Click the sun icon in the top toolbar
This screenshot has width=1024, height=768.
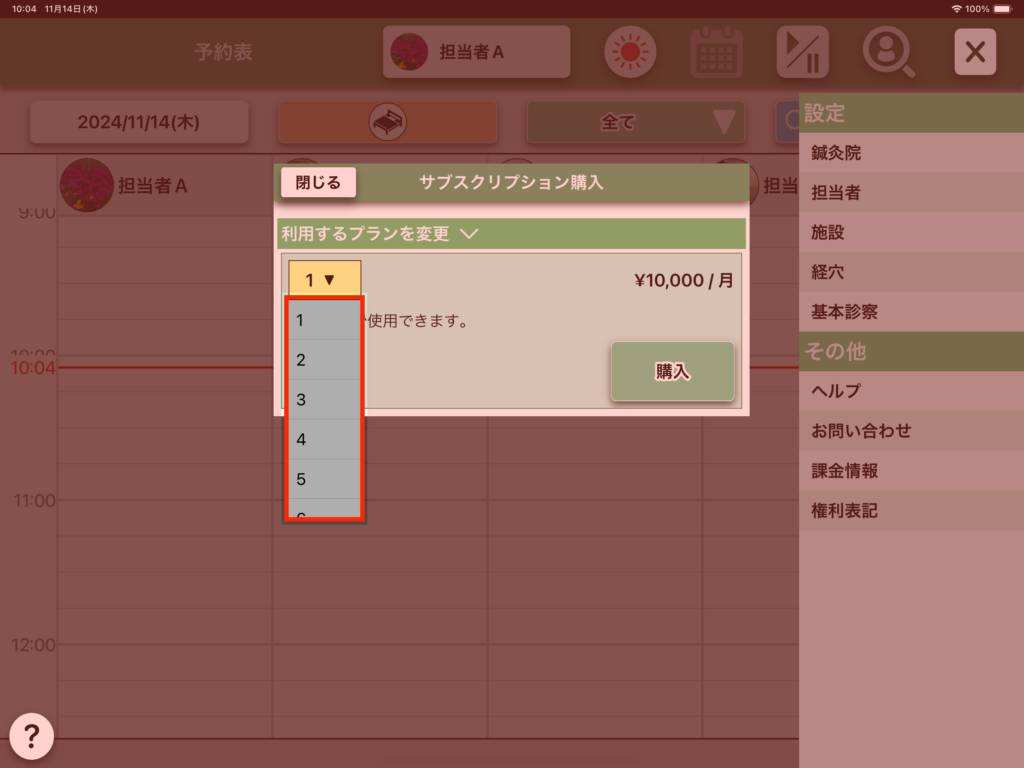coord(630,52)
